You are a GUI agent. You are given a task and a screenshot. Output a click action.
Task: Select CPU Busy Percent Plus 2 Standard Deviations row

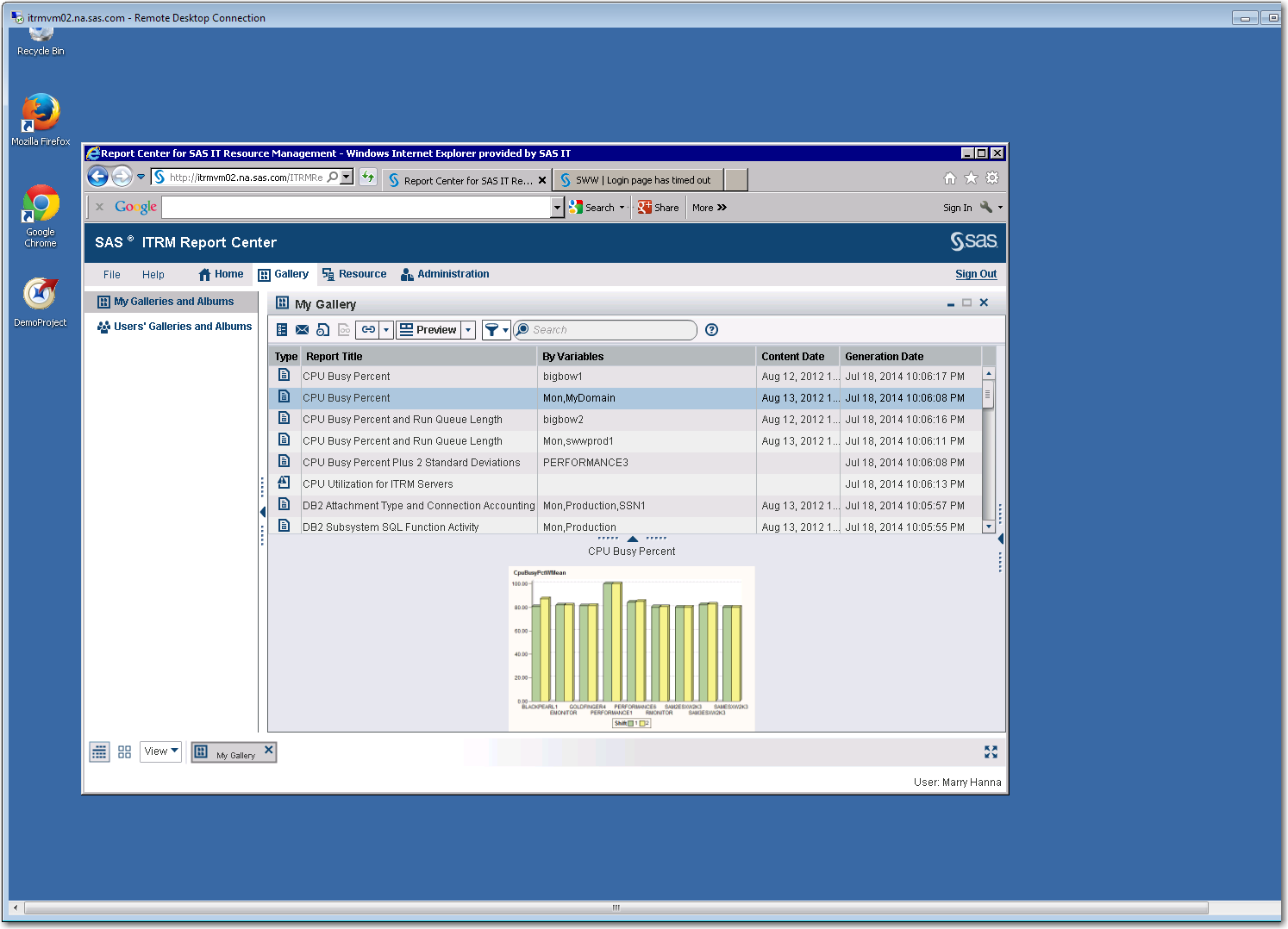(625, 463)
